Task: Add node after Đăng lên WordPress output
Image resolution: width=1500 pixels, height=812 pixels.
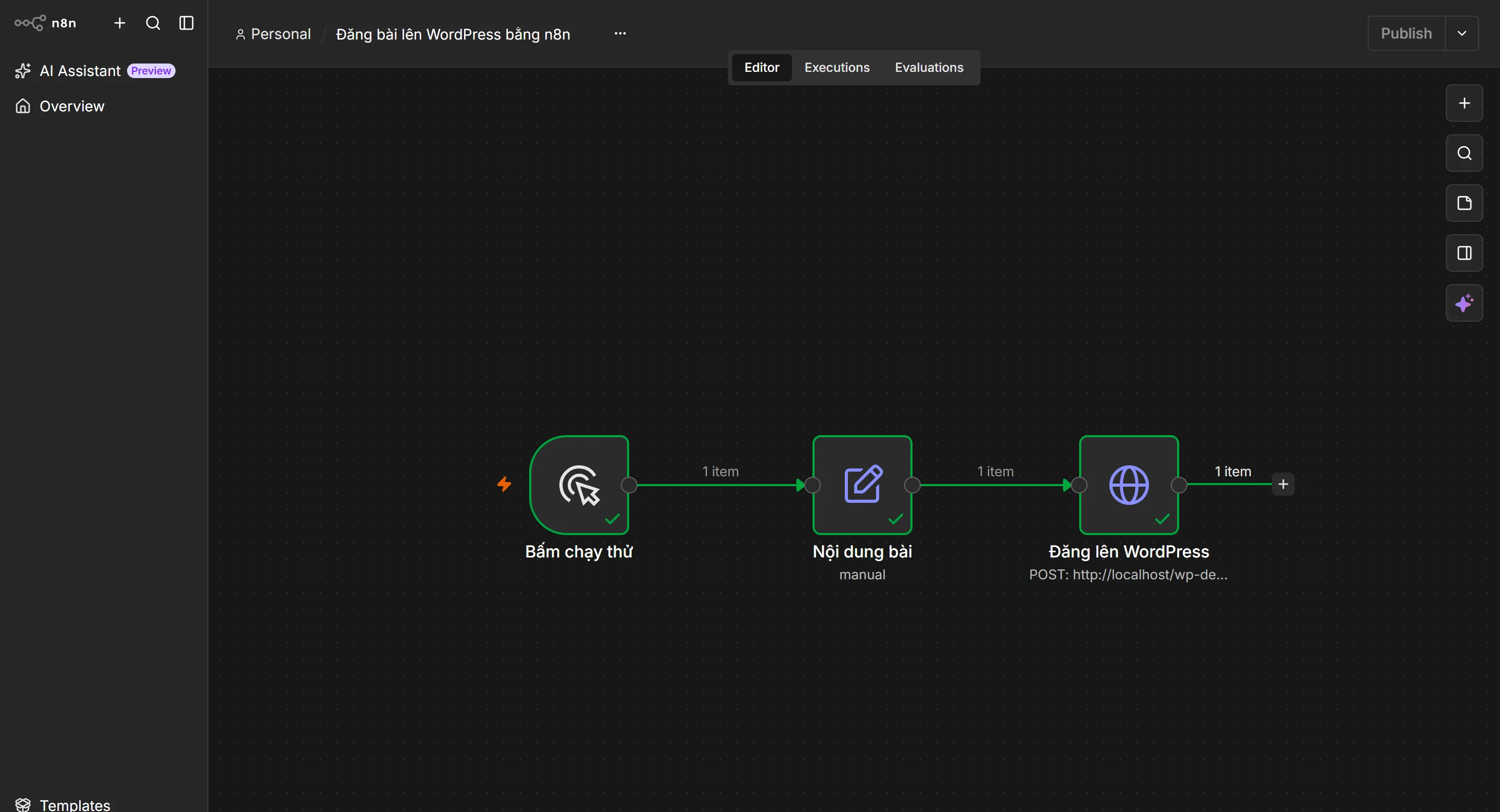Action: point(1283,484)
